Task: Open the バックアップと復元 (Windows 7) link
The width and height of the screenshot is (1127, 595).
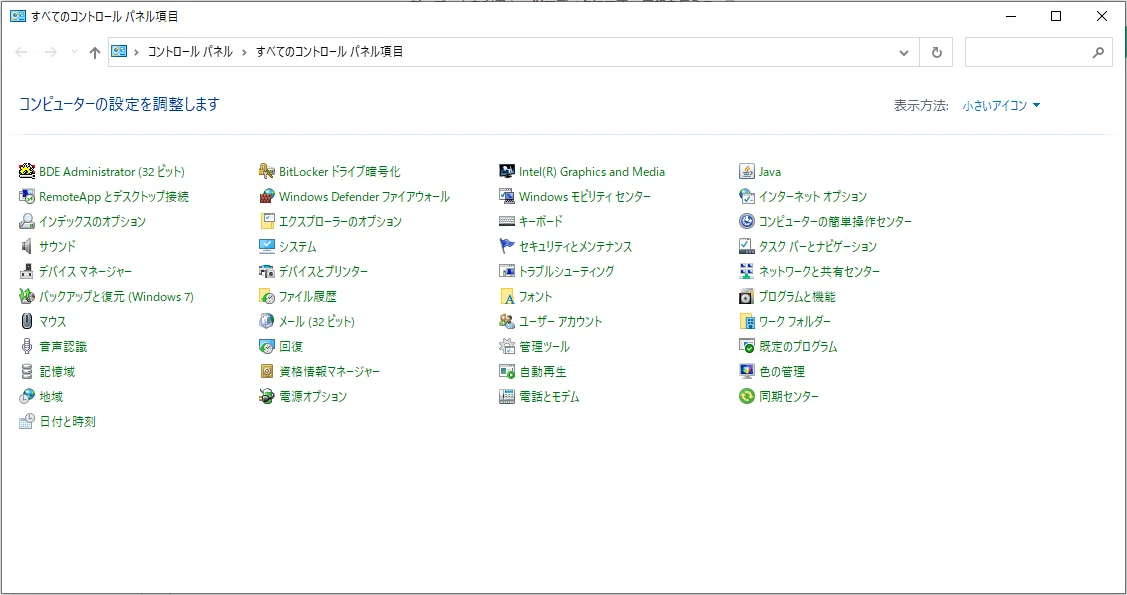Action: tap(116, 296)
